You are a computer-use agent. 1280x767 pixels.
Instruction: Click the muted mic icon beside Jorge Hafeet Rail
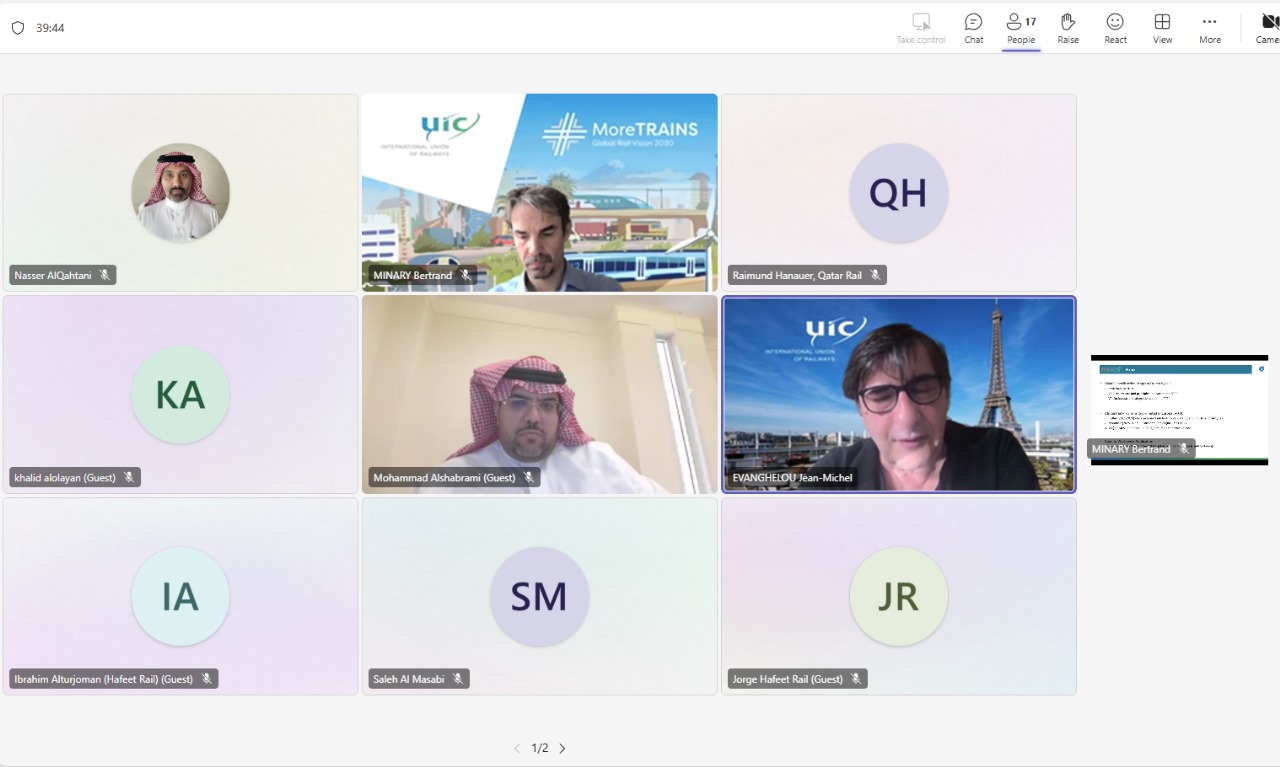coord(856,679)
